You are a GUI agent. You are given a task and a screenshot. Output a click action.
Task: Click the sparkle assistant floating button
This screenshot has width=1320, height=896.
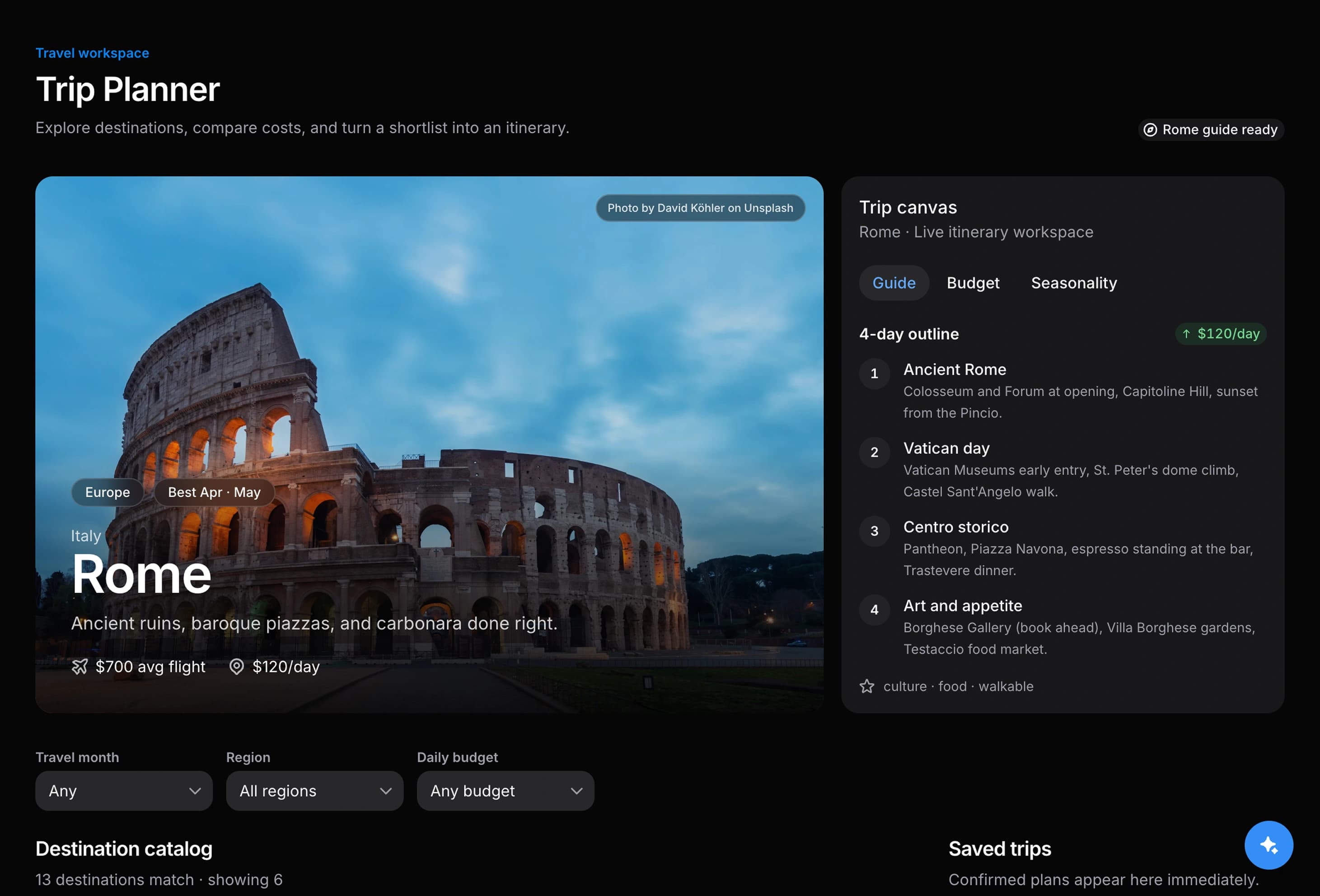click(1269, 845)
